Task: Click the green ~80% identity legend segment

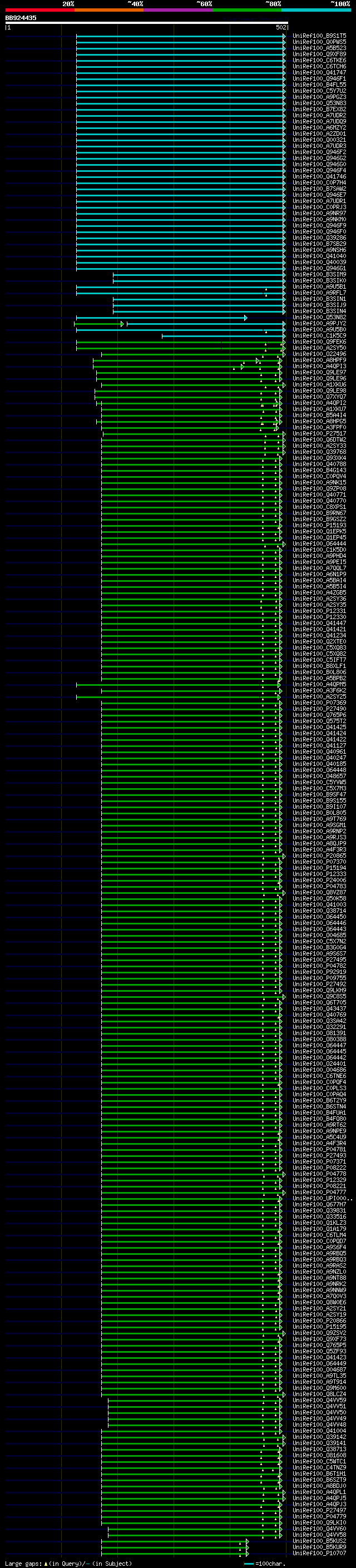Action: tap(247, 10)
